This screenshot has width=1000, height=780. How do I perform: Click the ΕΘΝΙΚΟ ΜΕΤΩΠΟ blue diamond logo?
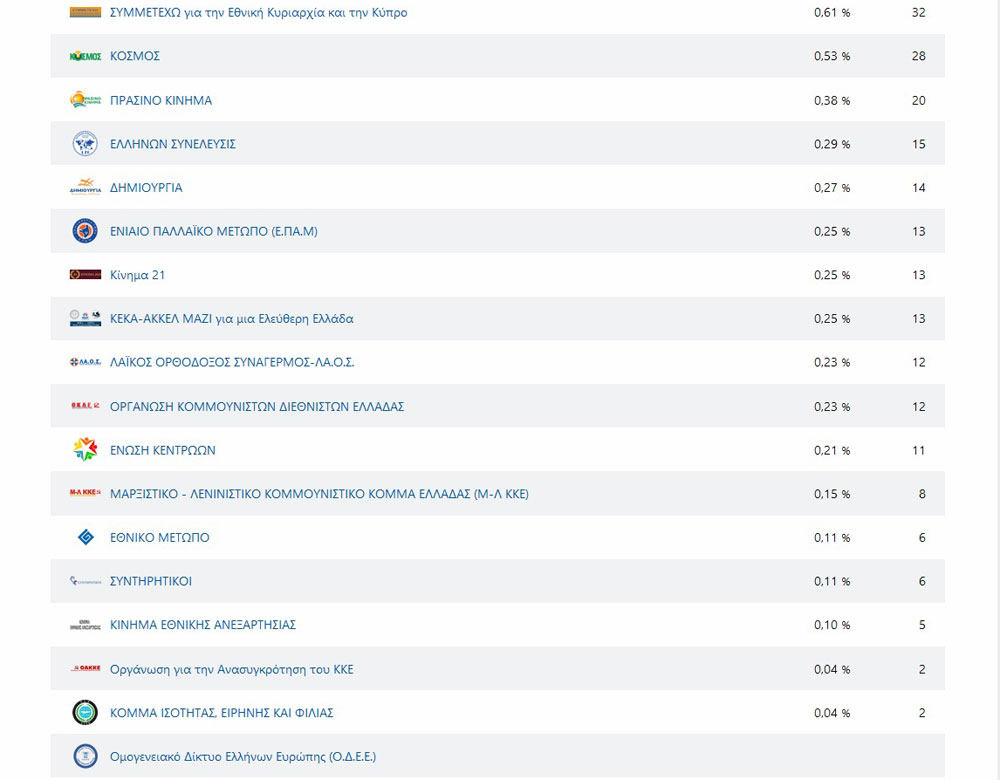coord(85,538)
